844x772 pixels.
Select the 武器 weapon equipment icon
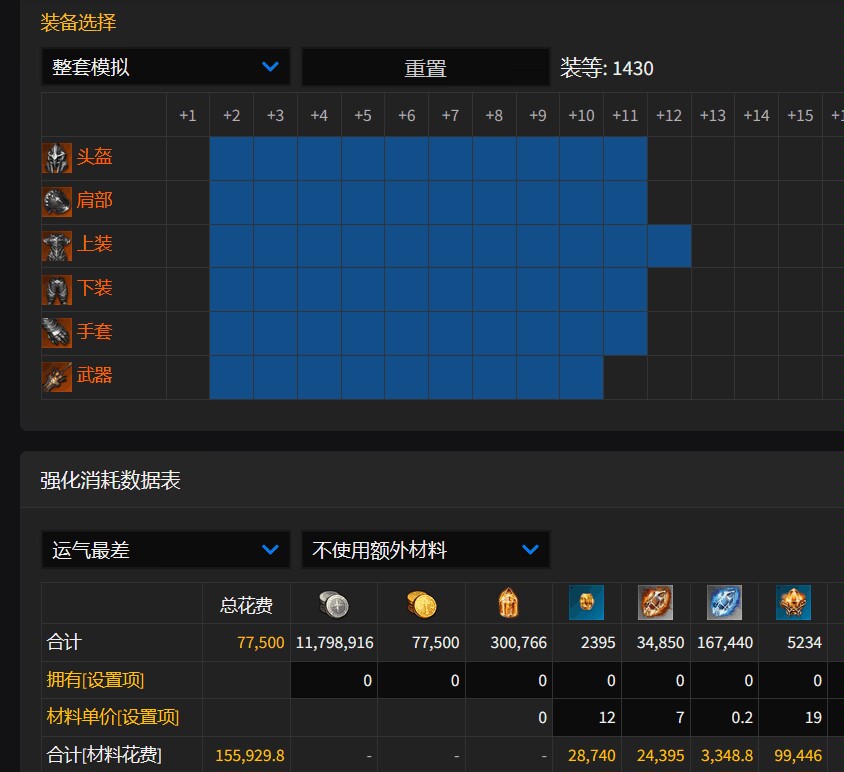tap(57, 377)
